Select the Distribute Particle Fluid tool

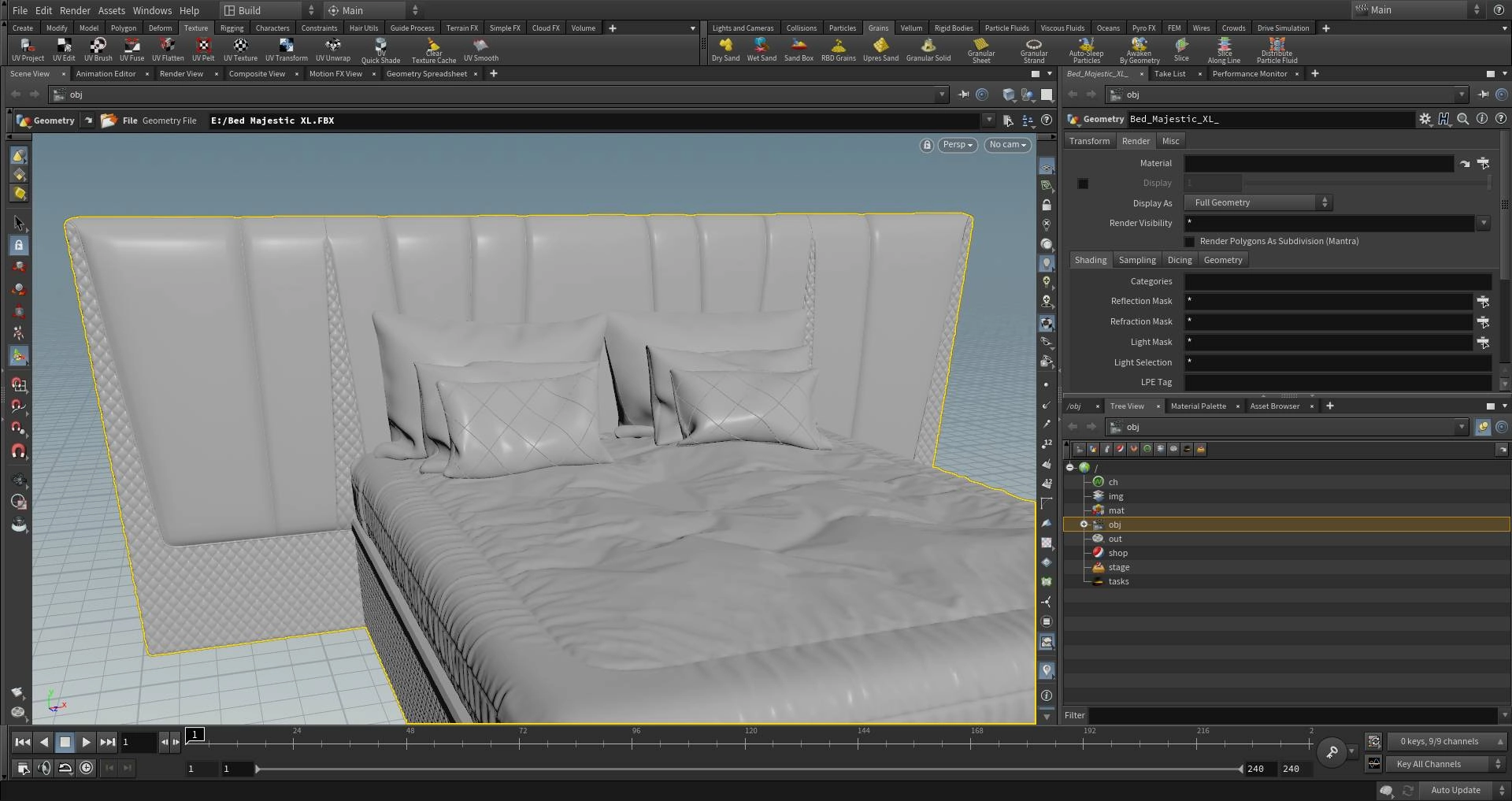(x=1277, y=51)
